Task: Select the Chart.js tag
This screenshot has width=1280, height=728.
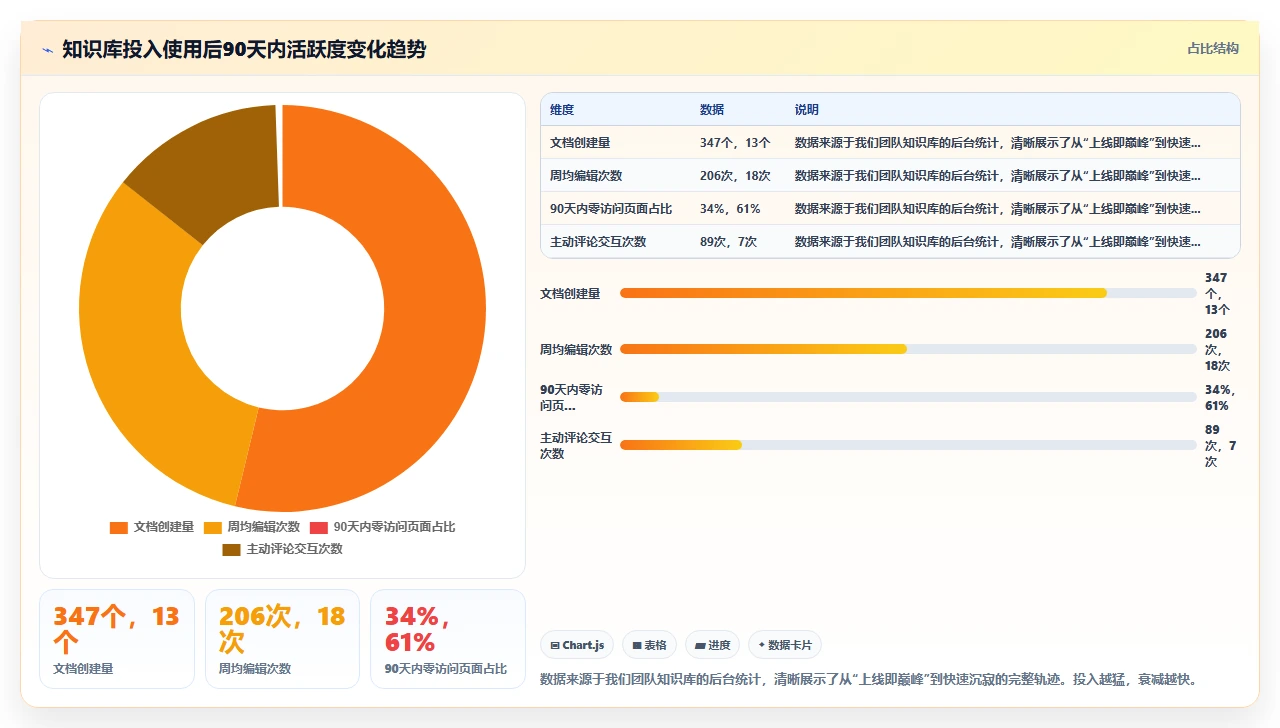Action: [x=577, y=645]
